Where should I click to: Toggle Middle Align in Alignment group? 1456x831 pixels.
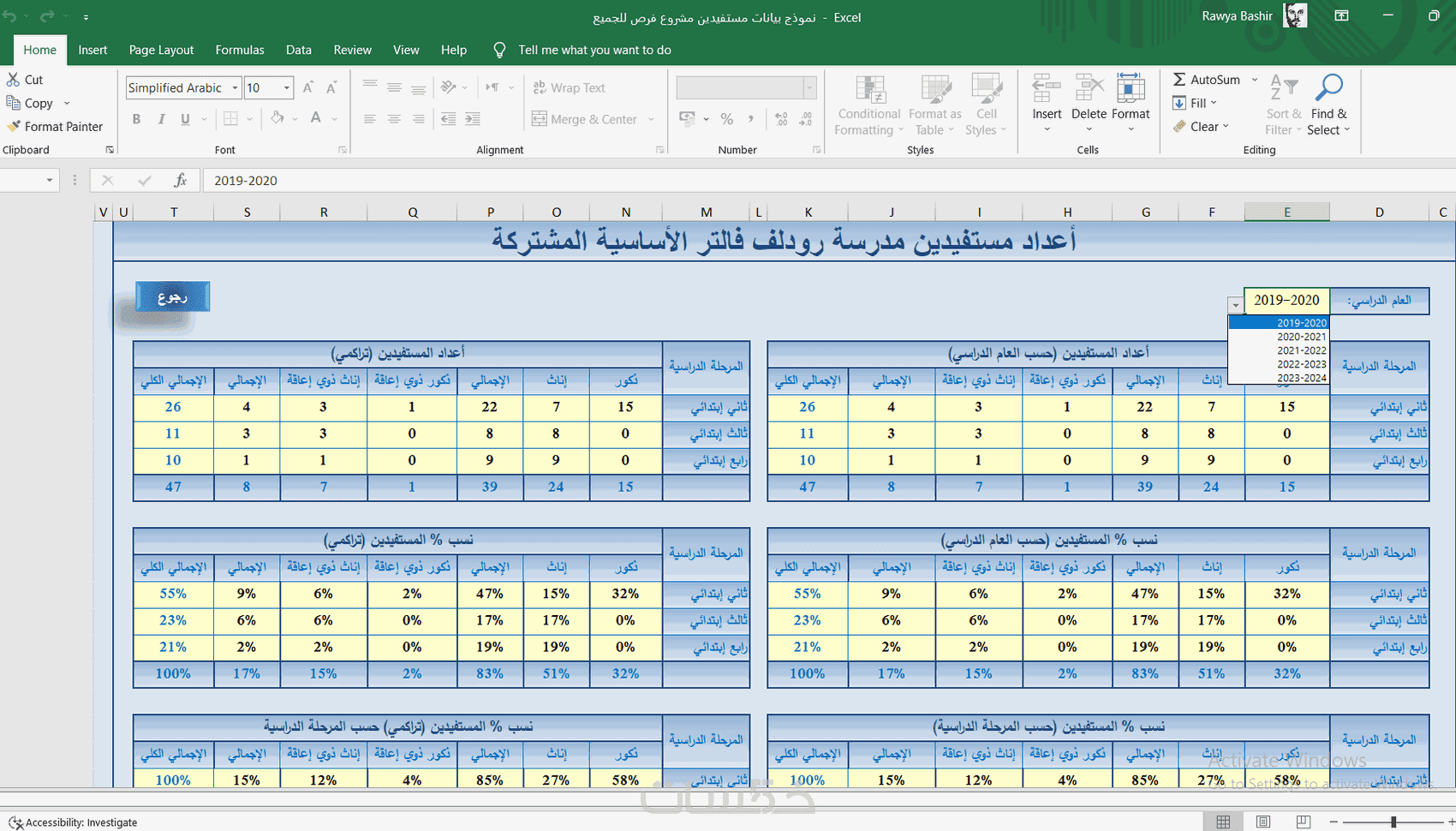[x=394, y=87]
